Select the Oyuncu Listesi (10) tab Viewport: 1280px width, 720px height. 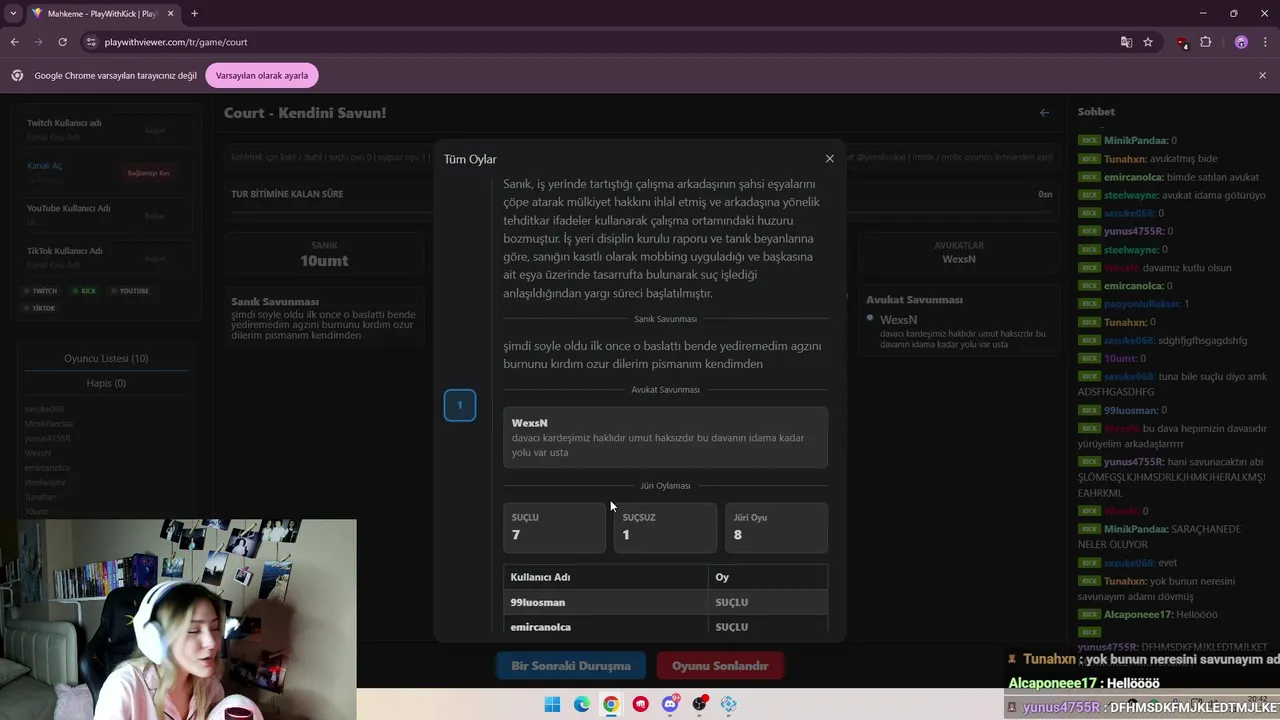pos(106,358)
